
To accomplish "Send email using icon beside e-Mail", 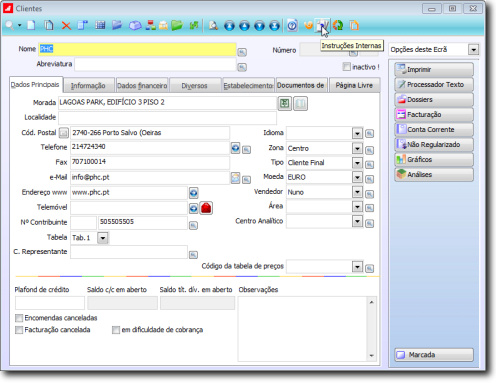I will tap(235, 178).
